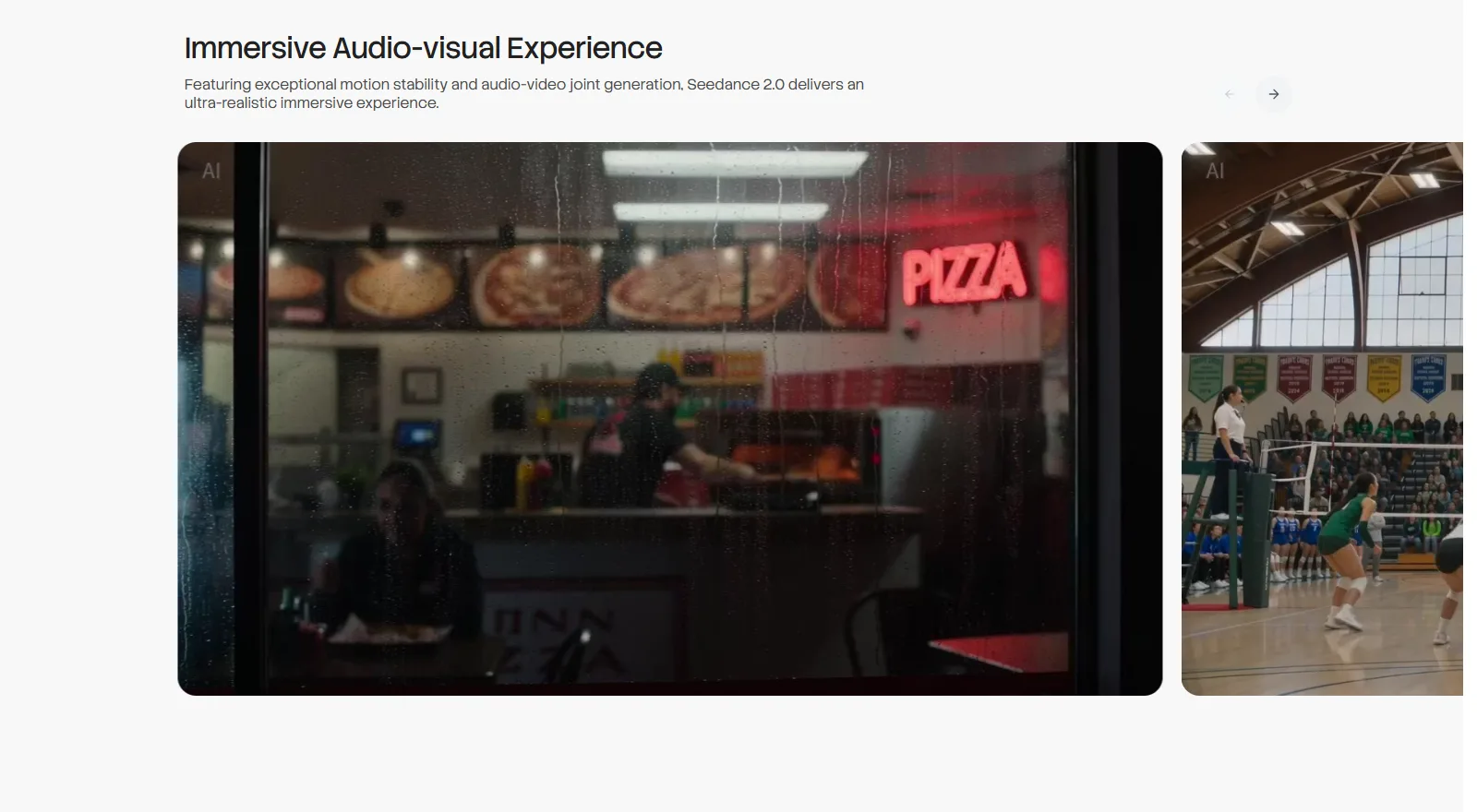Click the AI badge on pizza video

211,171
